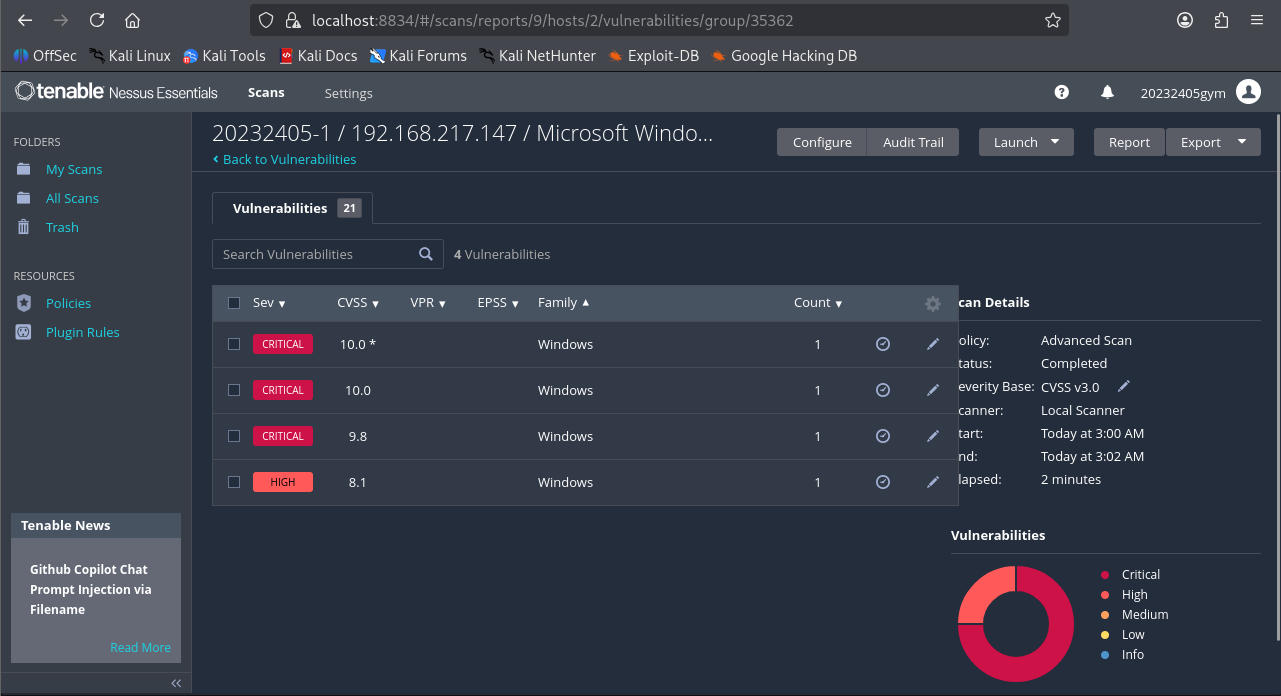
Task: Open the Firefox hamburger menu
Action: 1257,20
